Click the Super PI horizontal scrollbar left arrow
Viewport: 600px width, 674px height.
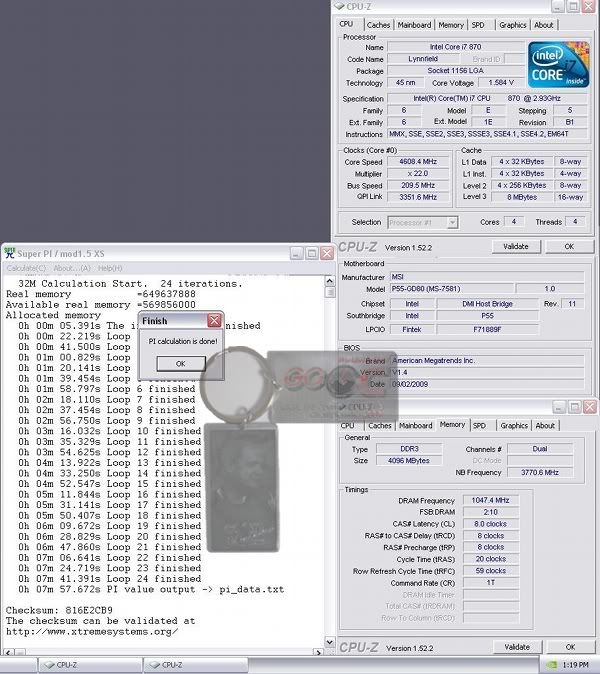[9, 653]
